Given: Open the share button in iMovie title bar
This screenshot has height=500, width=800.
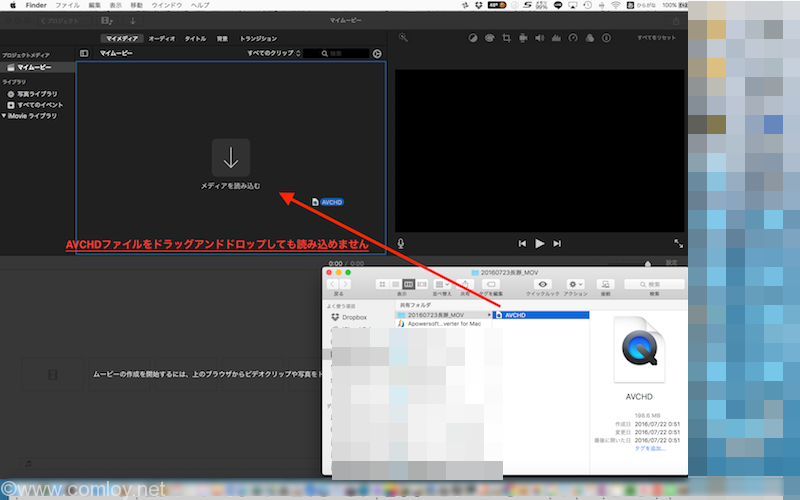Looking at the screenshot, I should pos(676,21).
